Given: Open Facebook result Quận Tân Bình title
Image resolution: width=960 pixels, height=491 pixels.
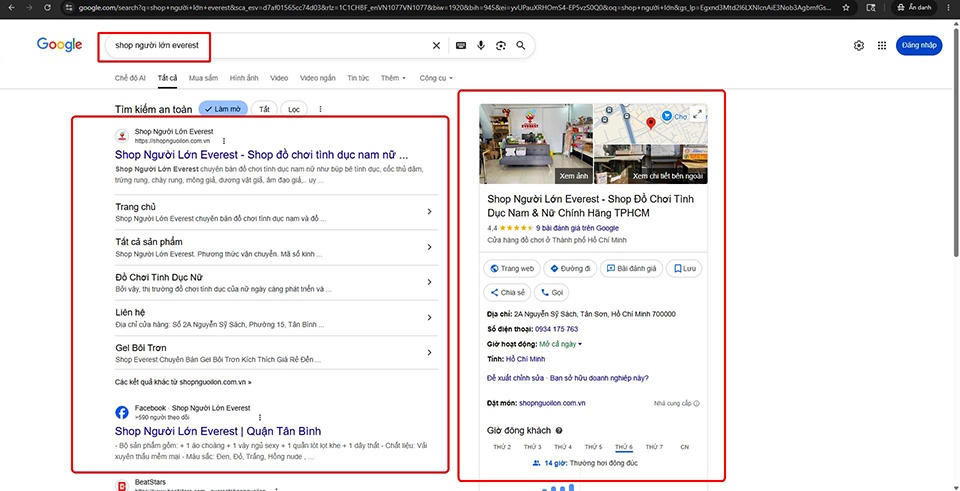Looking at the screenshot, I should pyautogui.click(x=218, y=431).
